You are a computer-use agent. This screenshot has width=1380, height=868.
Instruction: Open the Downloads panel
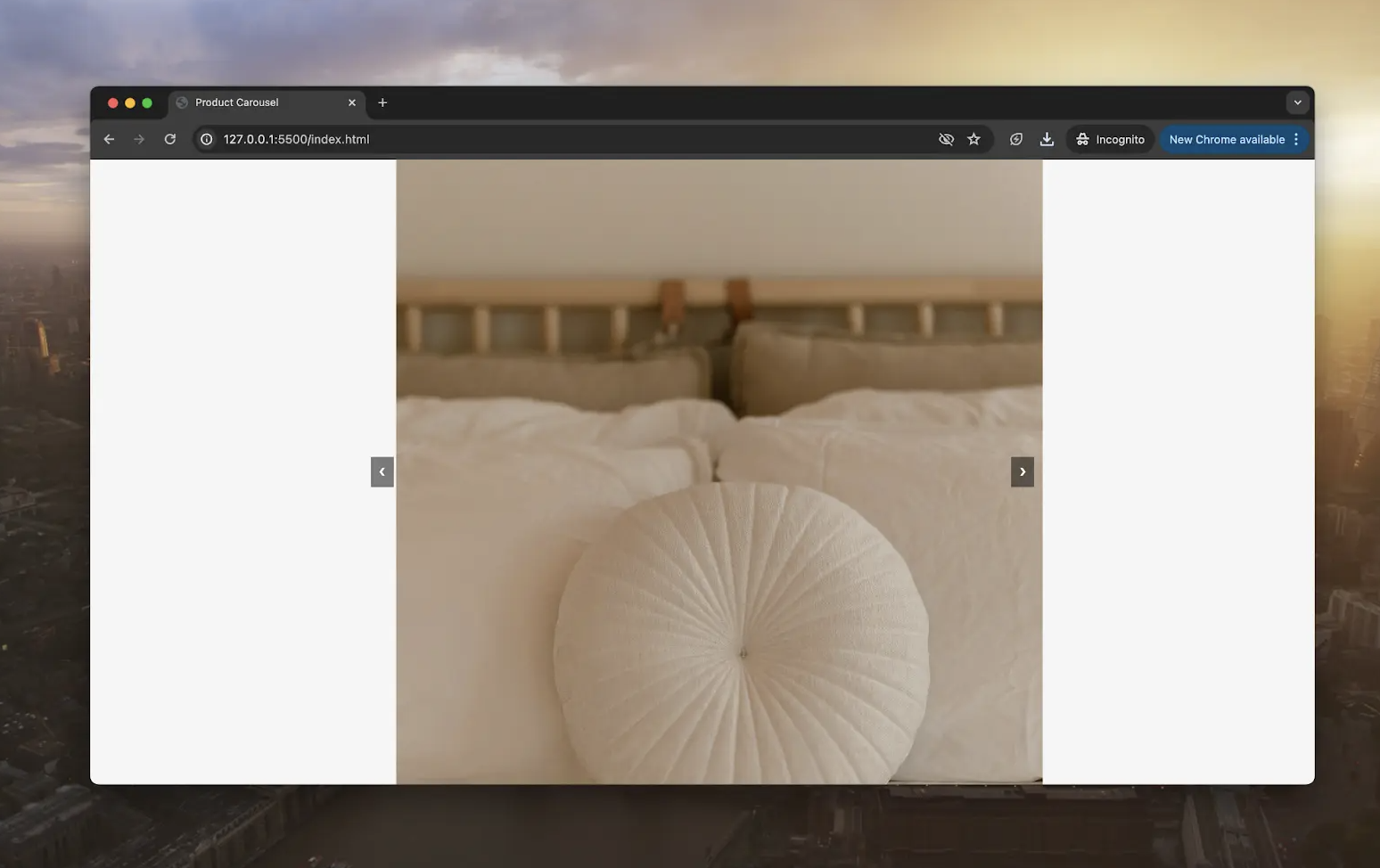pyautogui.click(x=1047, y=139)
